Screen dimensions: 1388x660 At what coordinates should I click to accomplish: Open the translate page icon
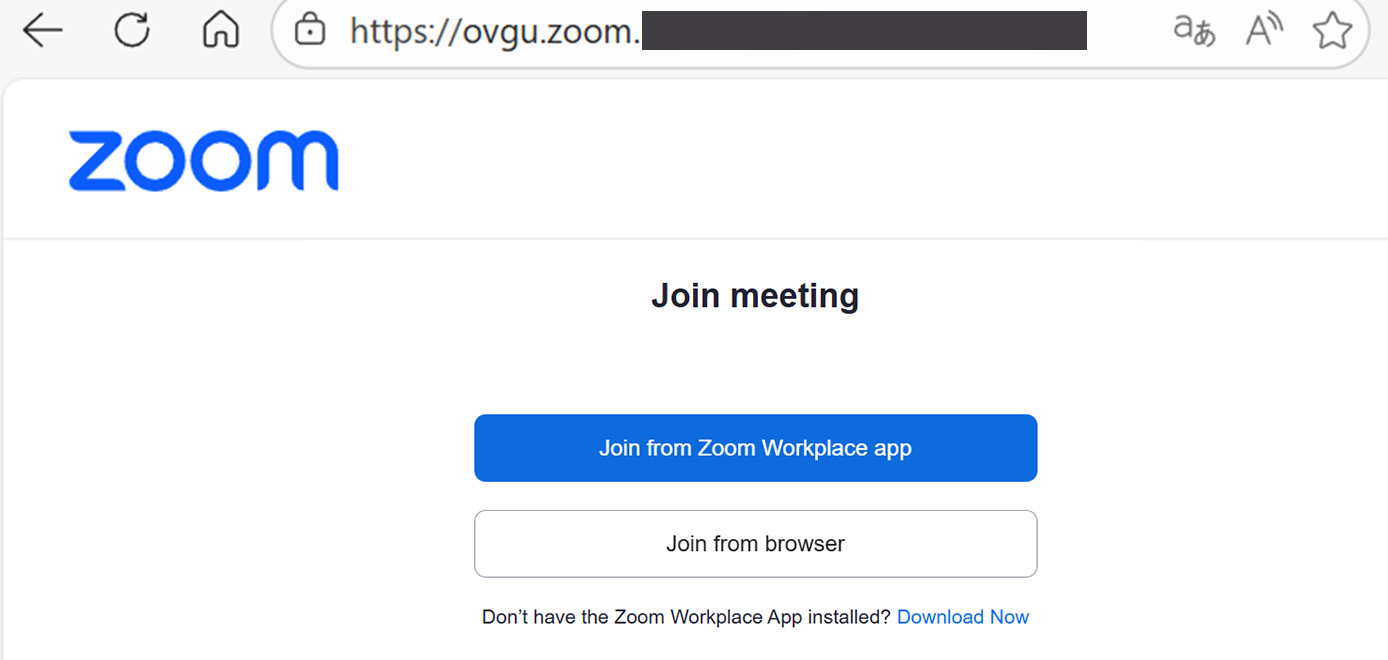point(1194,31)
